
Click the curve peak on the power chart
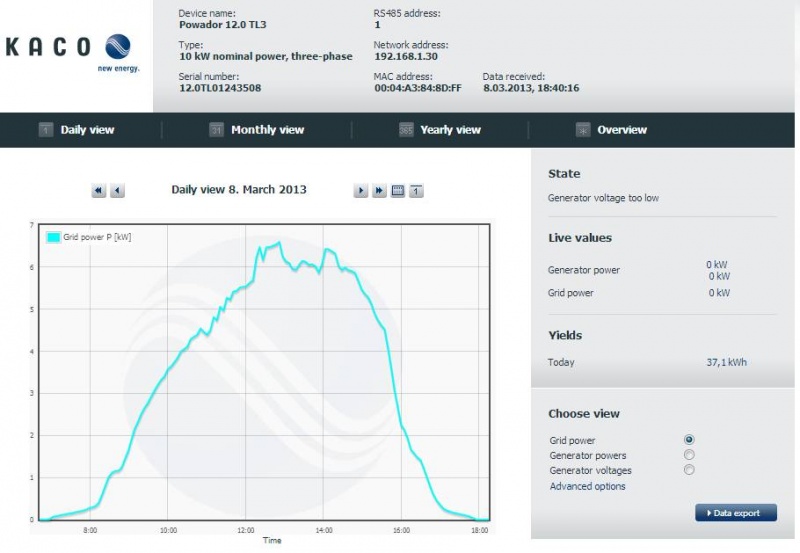pos(279,242)
